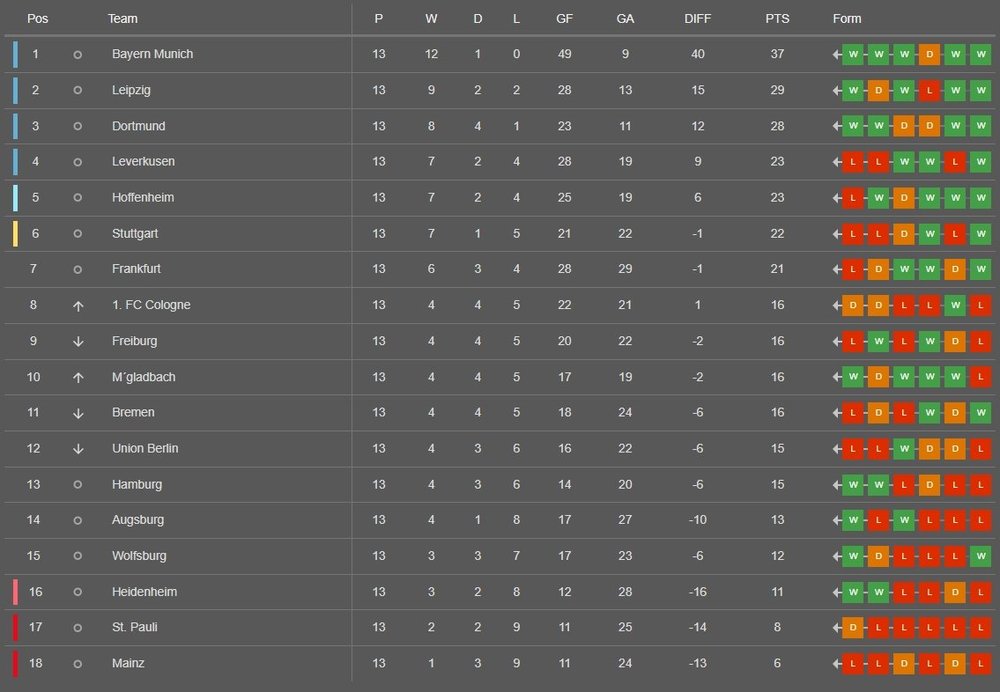Click the Team column header
1000x692 pixels.
pyautogui.click(x=123, y=19)
